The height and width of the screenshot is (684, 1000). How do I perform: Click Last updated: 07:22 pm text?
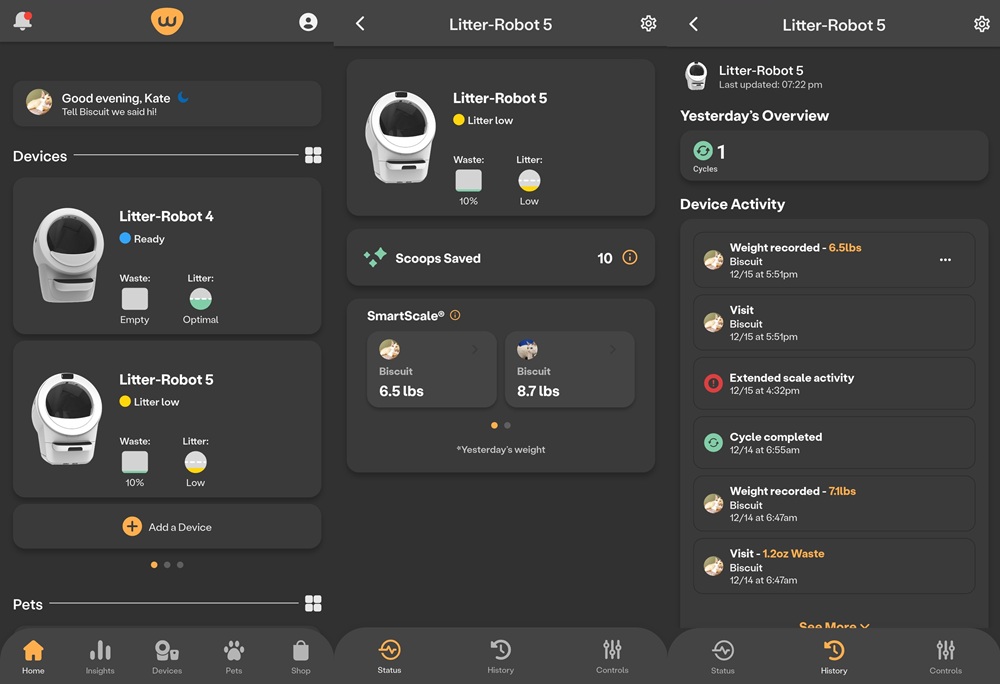[770, 85]
